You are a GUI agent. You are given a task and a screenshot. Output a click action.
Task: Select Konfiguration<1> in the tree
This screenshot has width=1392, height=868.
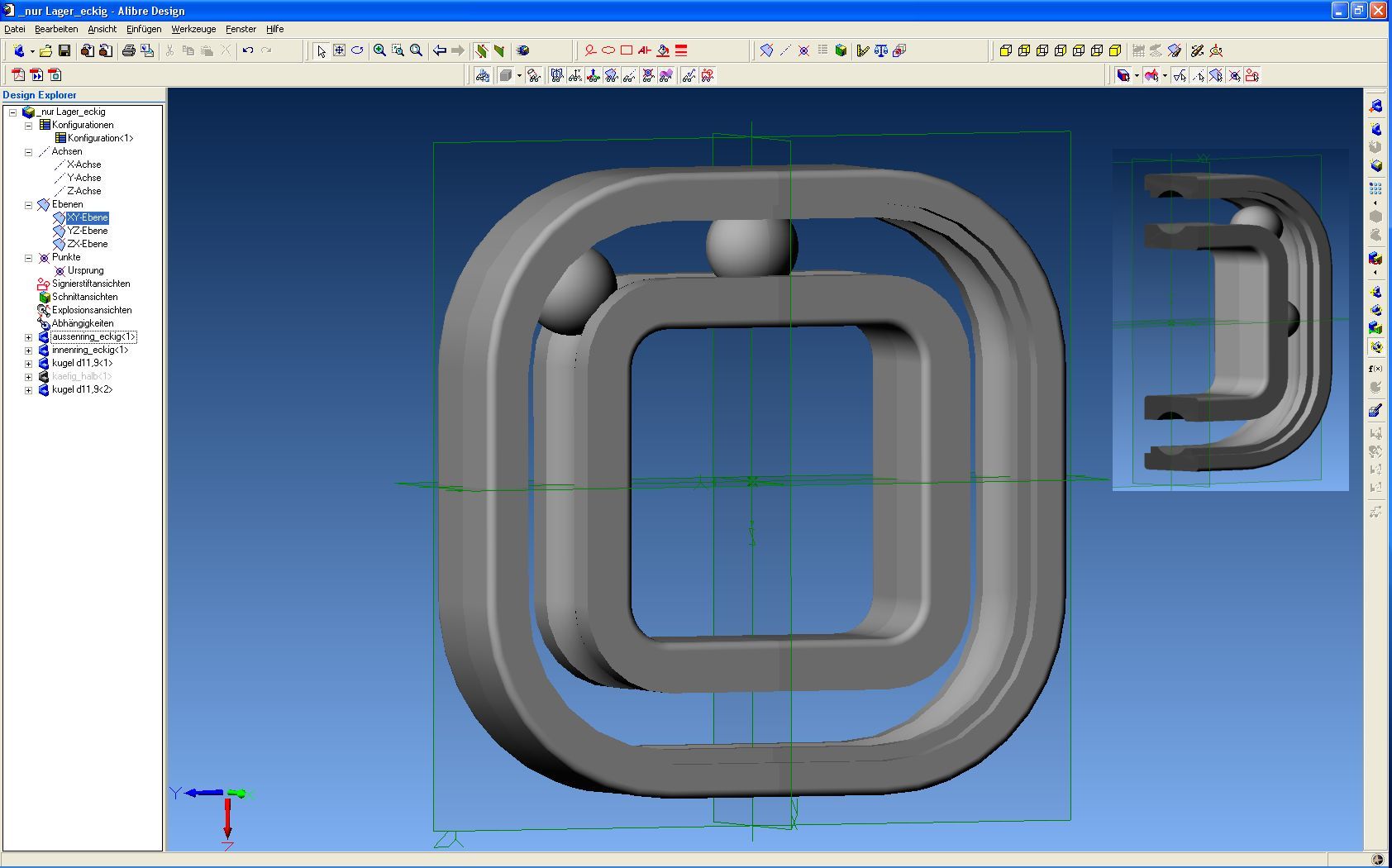pos(100,138)
